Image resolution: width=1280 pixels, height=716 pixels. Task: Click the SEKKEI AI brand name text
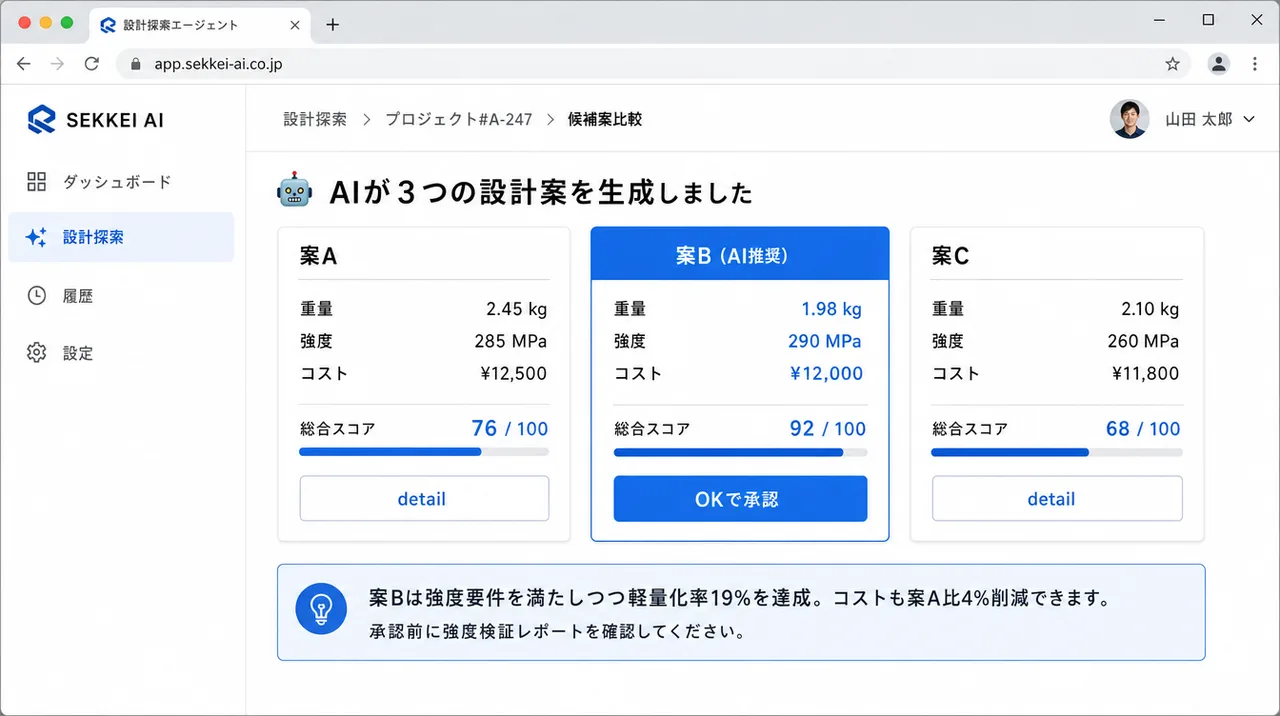pos(115,120)
